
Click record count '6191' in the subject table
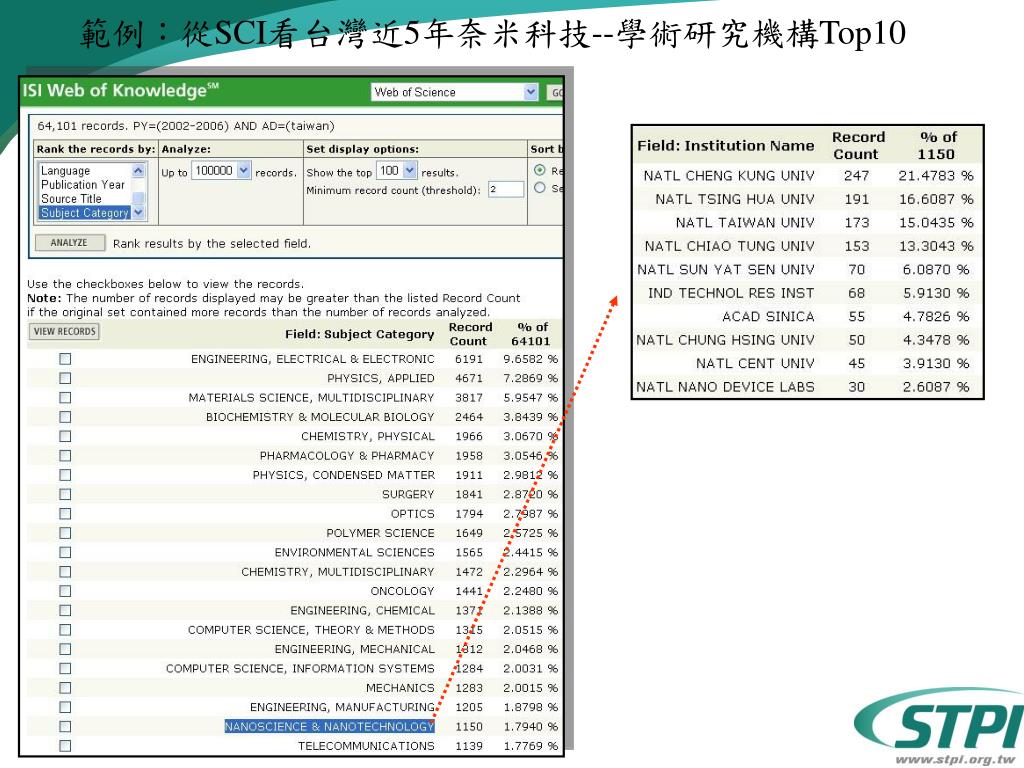469,359
